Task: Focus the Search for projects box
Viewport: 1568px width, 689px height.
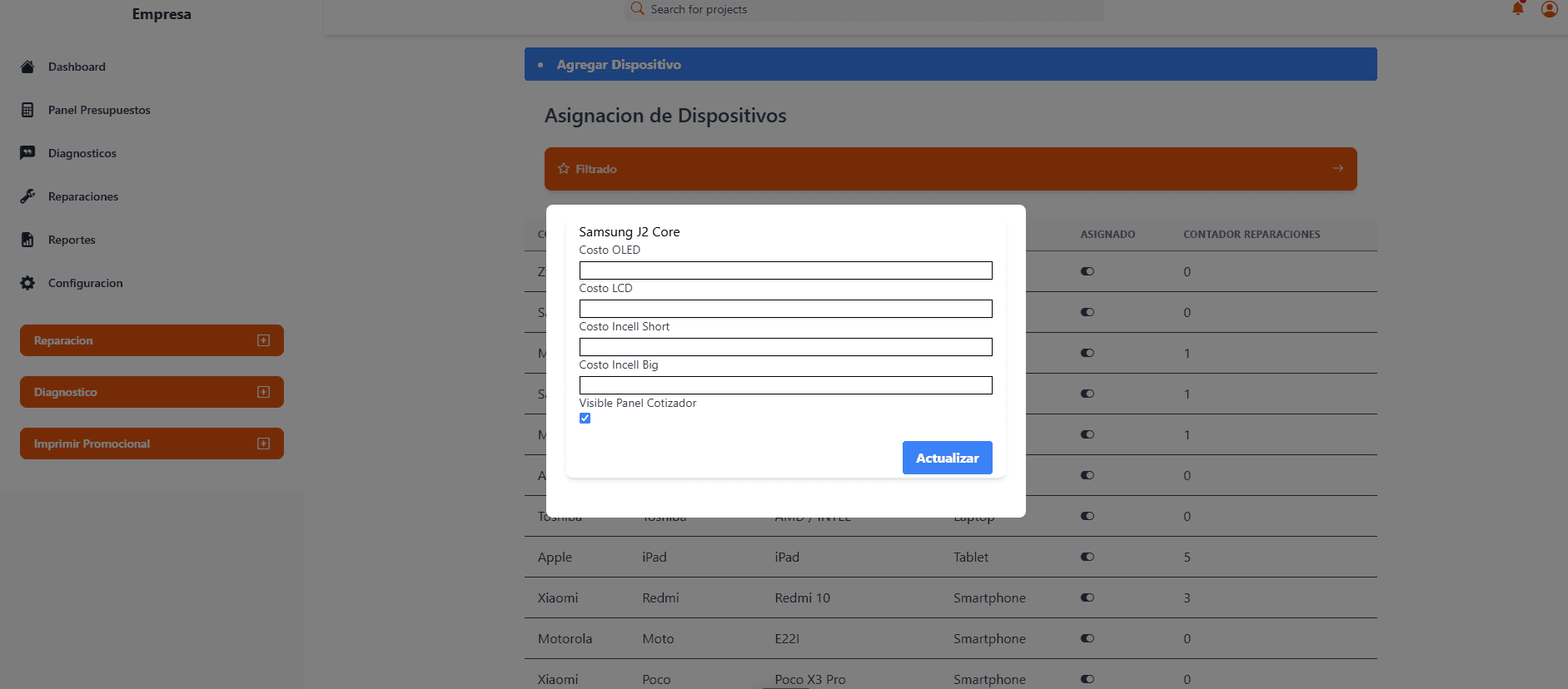Action: [866, 10]
